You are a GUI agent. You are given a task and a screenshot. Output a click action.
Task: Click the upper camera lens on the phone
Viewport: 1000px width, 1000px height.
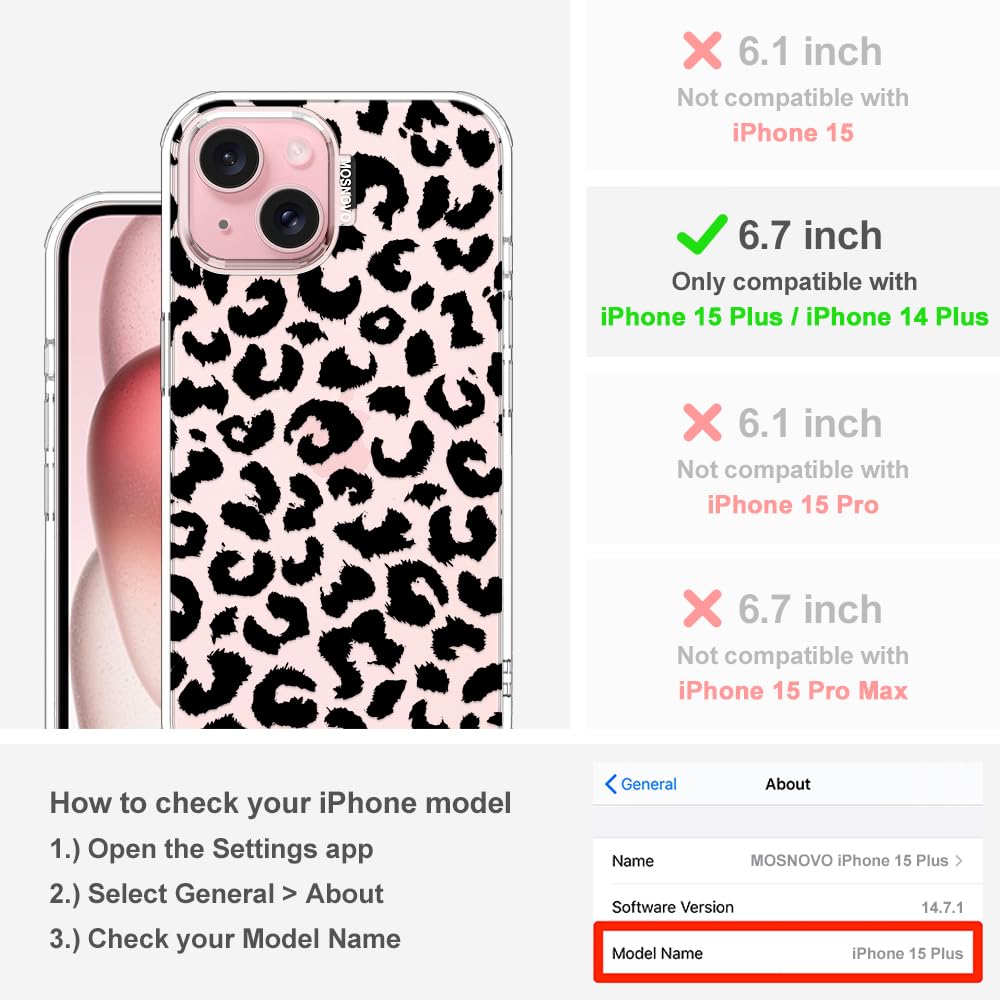click(229, 159)
